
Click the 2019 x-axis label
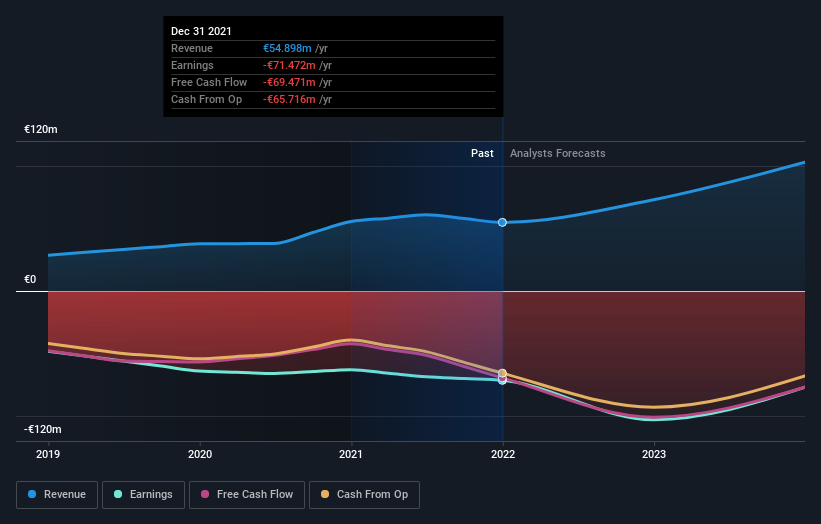point(48,454)
